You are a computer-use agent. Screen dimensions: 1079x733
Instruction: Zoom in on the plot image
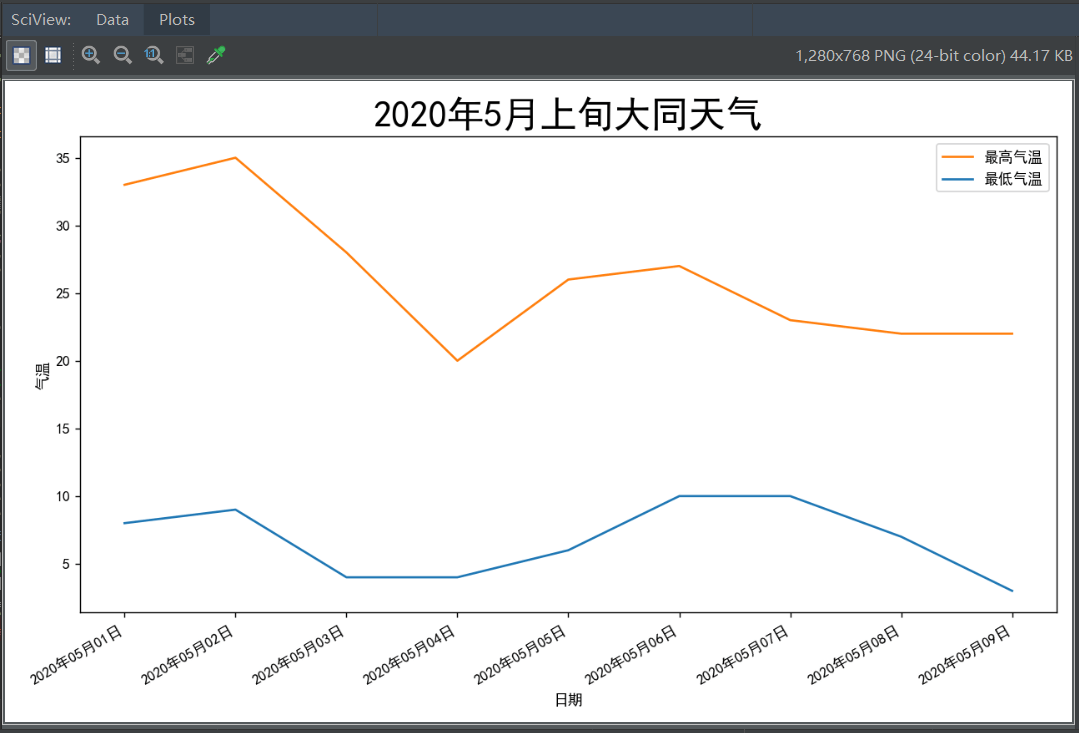pos(91,55)
